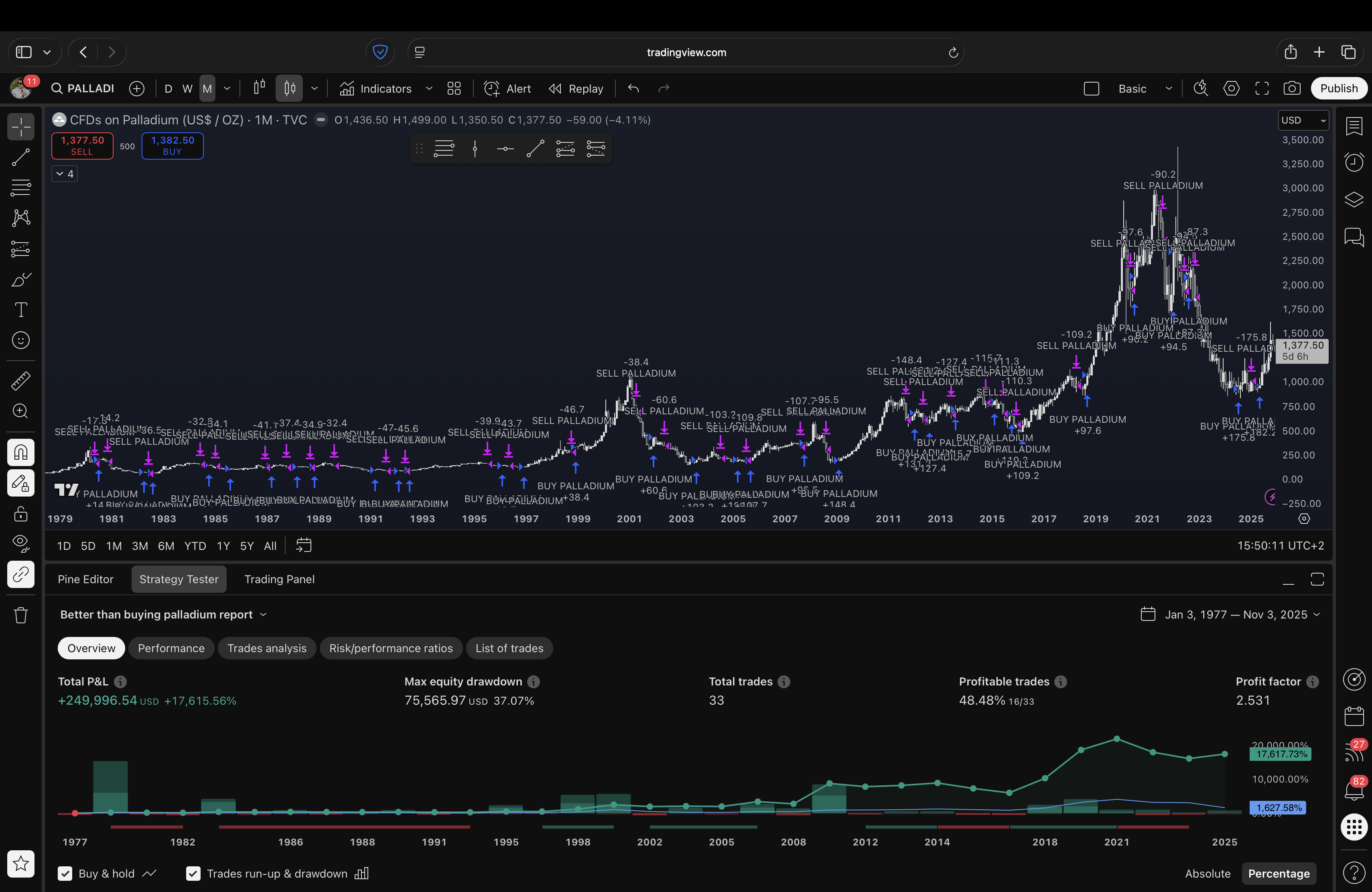This screenshot has width=1372, height=892.
Task: Open the Alerts clock panel in right sidebar
Action: [1354, 162]
